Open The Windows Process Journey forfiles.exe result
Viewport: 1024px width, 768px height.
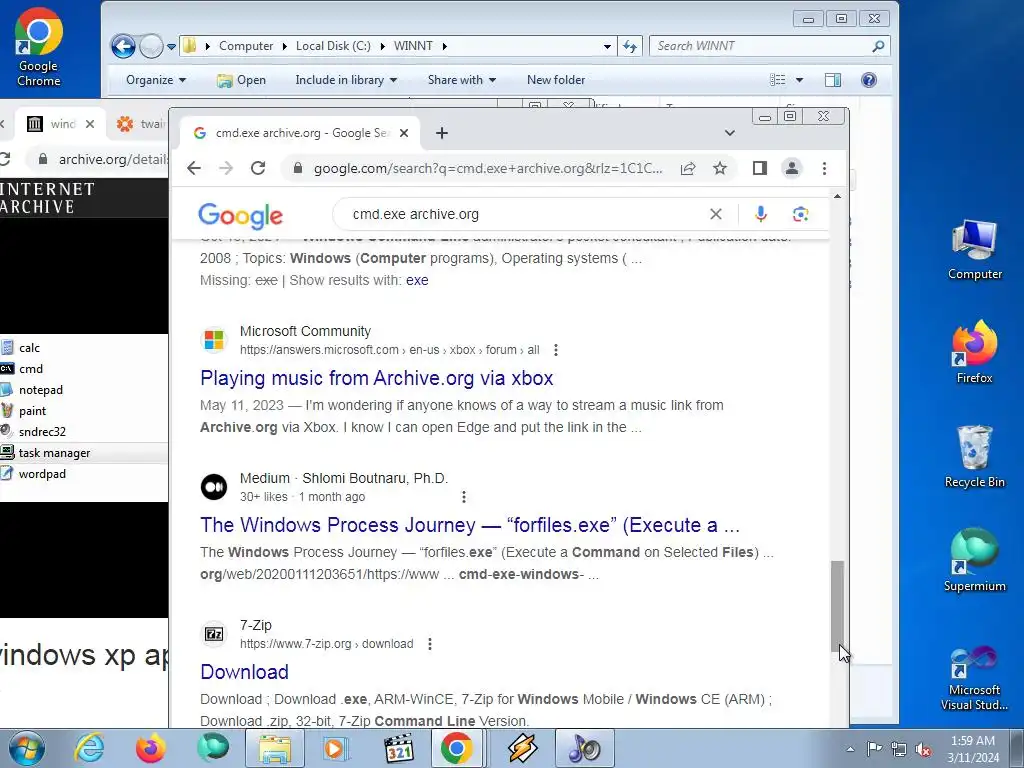pos(470,525)
